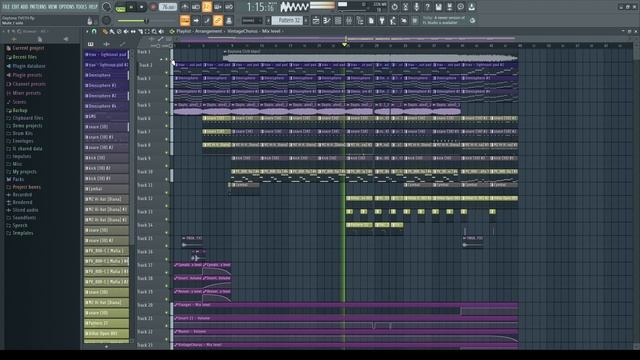
Task: Toggle the orange multilink to controllers icon
Action: [218, 20]
